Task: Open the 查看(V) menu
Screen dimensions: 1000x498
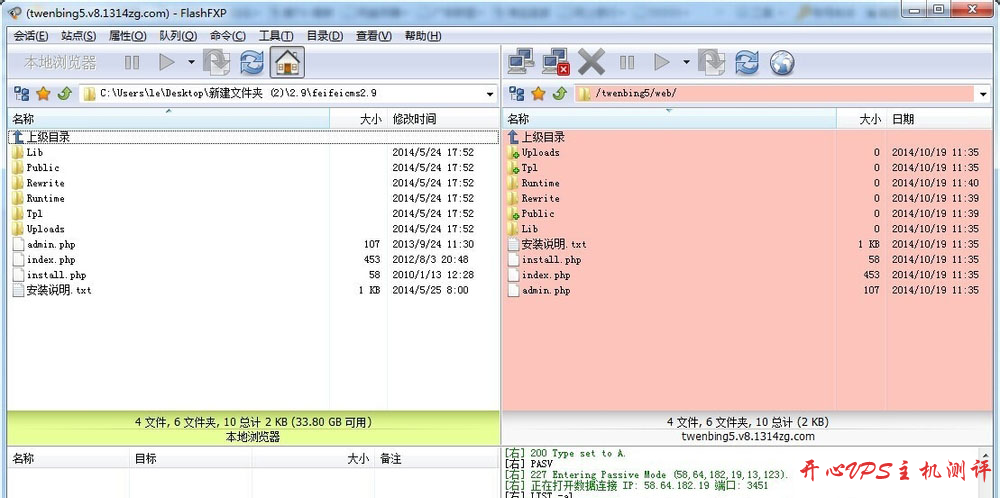Action: coord(374,36)
